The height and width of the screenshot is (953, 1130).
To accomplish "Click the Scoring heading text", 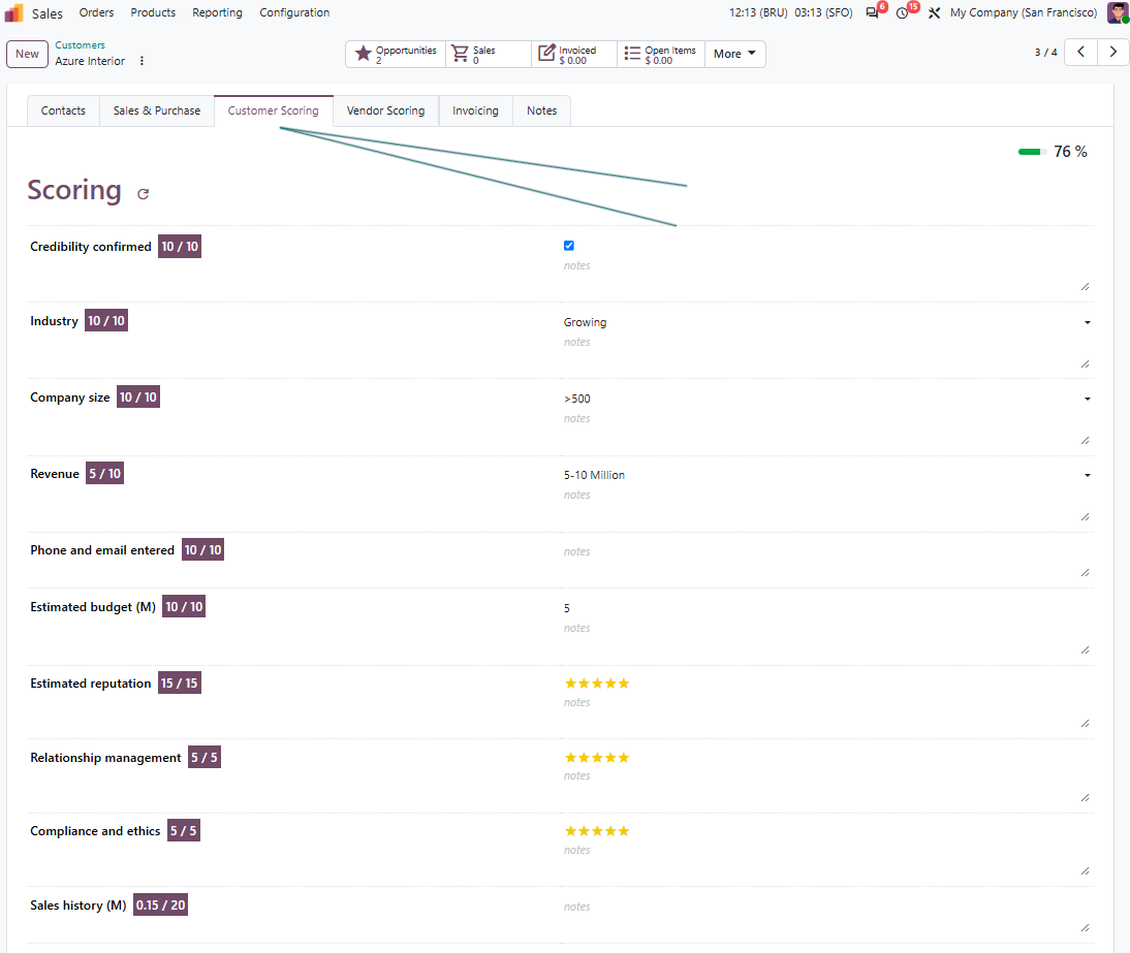I will pos(74,190).
